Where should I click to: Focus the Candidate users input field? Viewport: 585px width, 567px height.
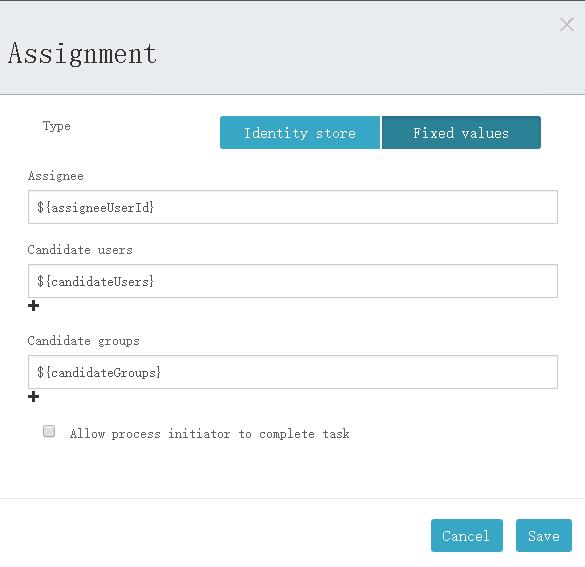click(x=293, y=281)
